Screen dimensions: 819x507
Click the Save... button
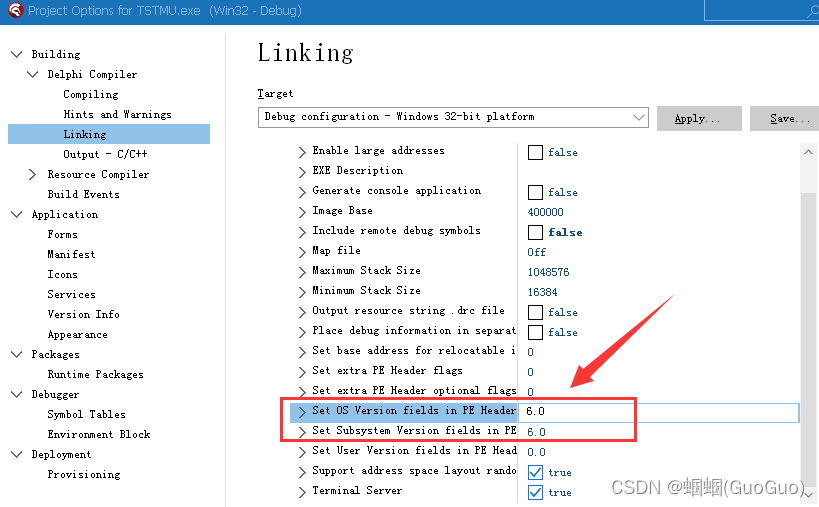tap(785, 119)
